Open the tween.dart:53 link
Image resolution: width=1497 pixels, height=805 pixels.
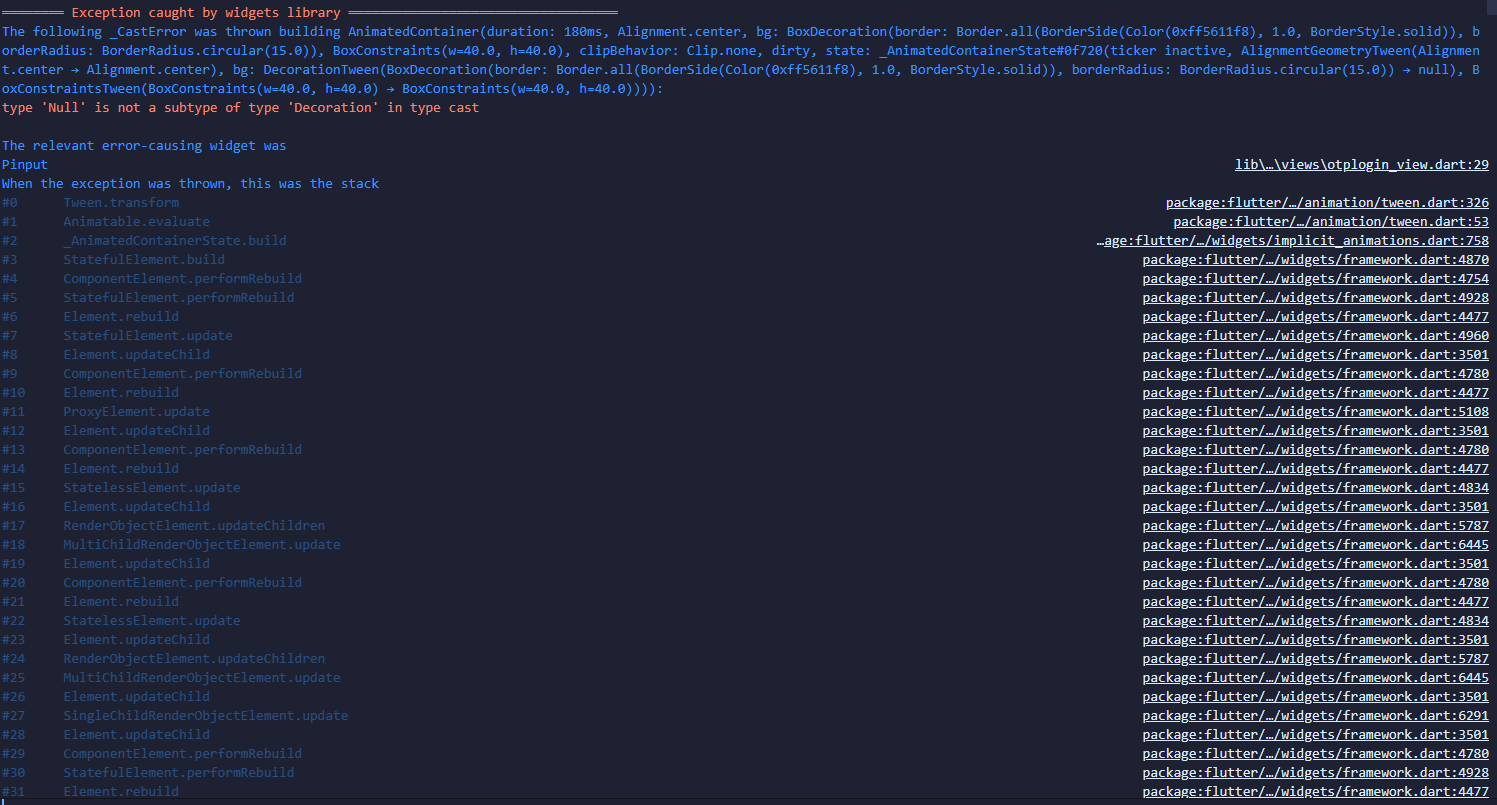(1331, 222)
